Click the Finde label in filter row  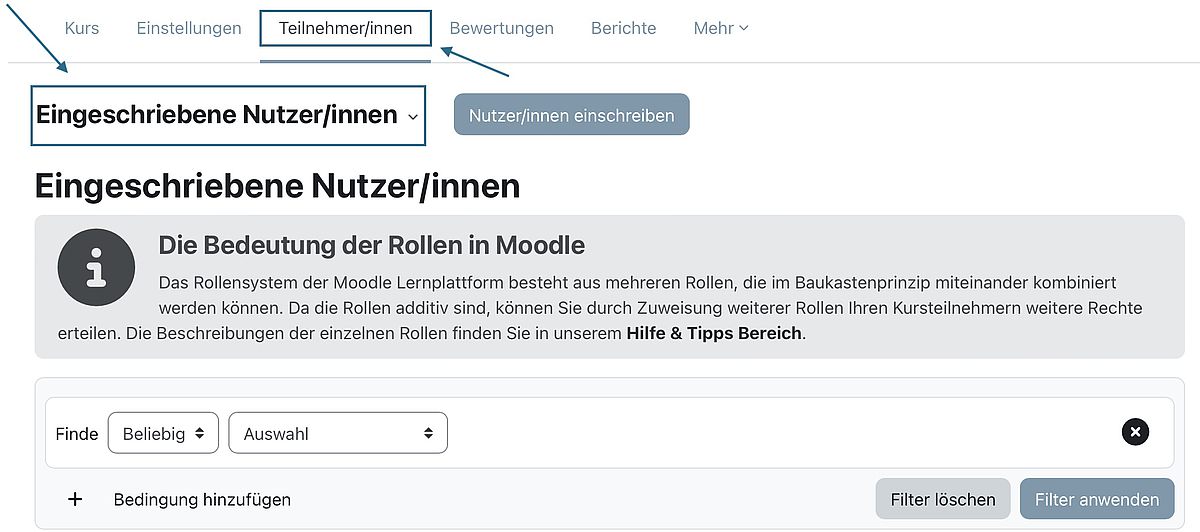pos(77,433)
